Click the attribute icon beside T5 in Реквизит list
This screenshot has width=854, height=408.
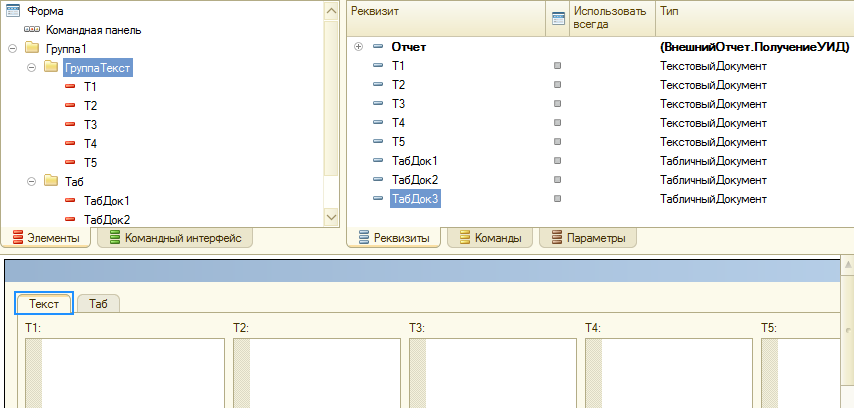377,142
